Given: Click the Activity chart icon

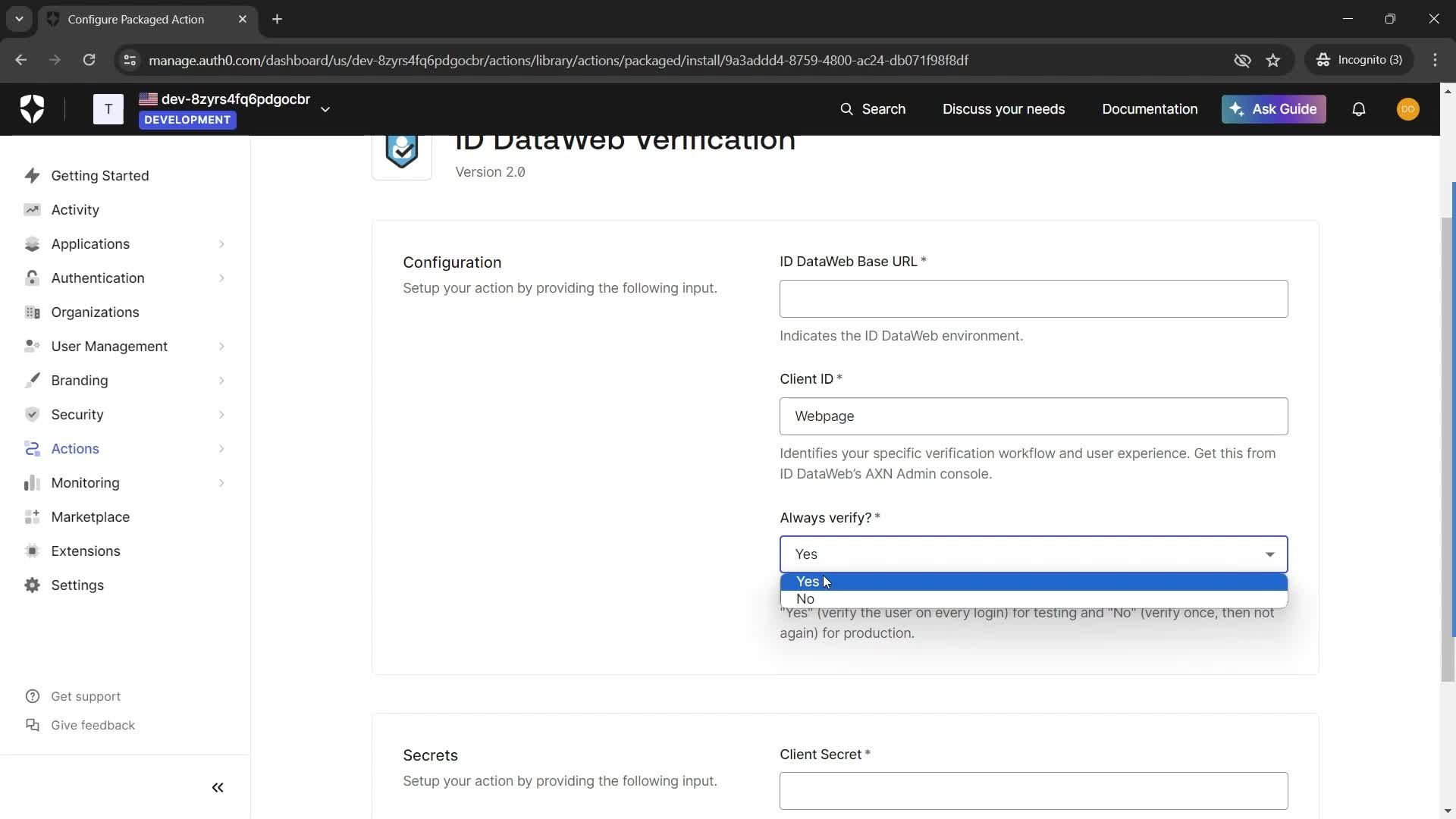Looking at the screenshot, I should coord(32,210).
